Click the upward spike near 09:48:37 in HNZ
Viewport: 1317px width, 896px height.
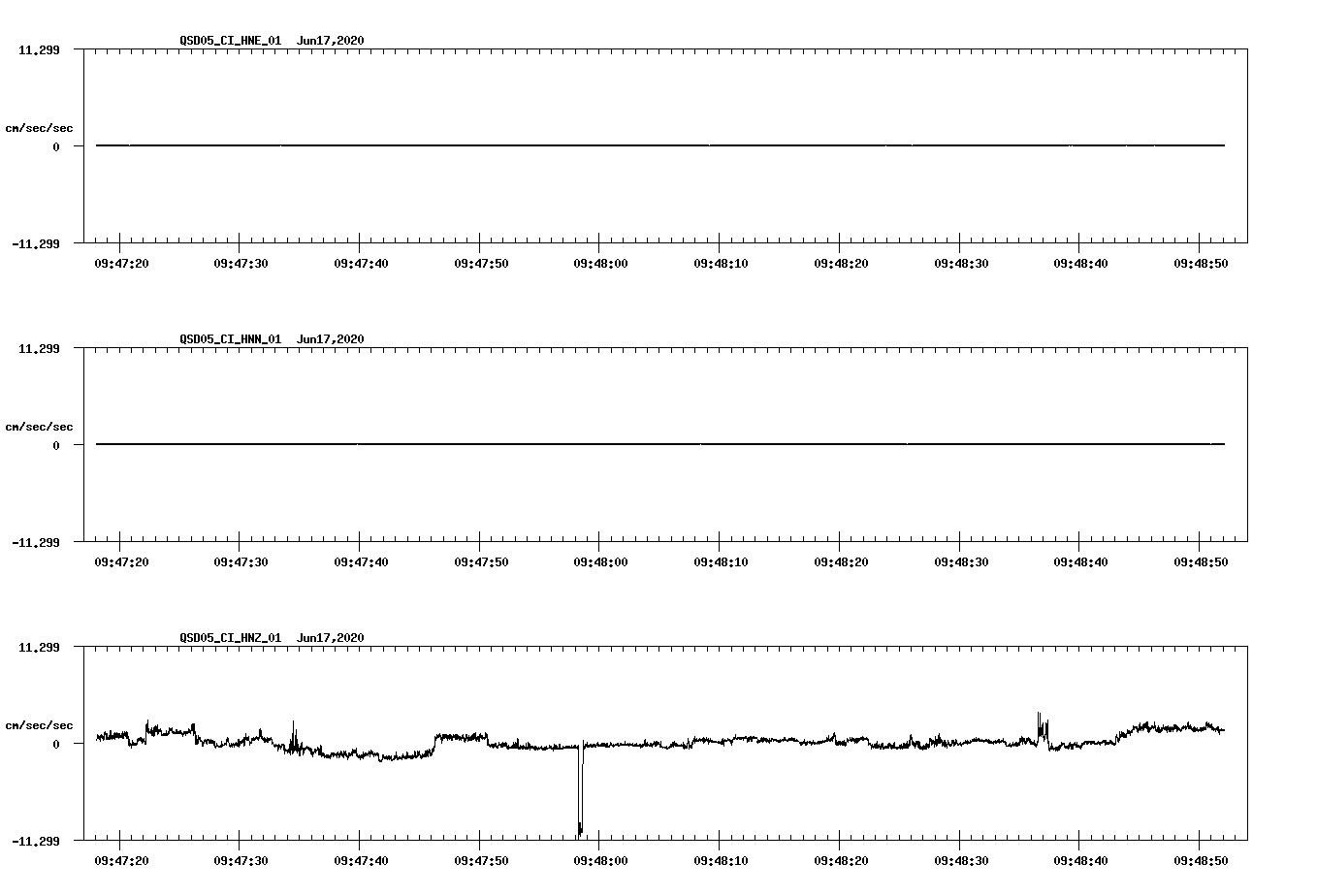(x=1042, y=727)
